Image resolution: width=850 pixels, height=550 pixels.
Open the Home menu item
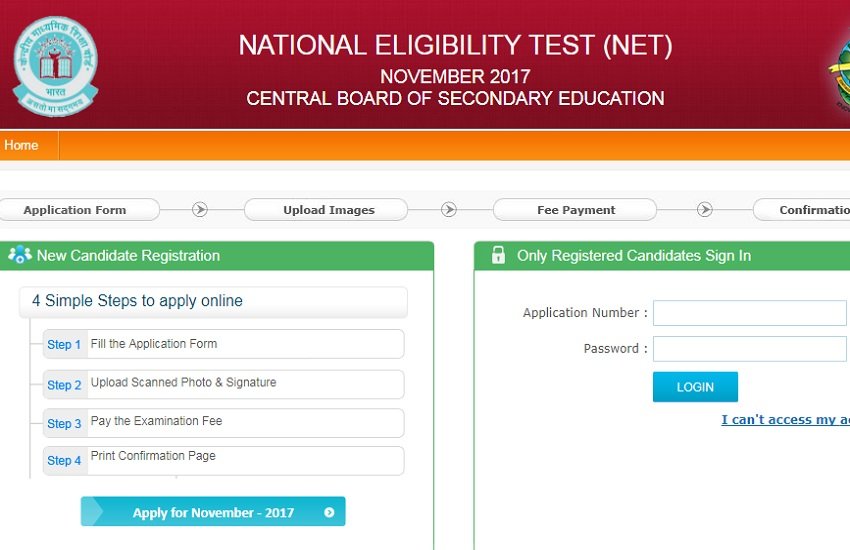pyautogui.click(x=21, y=146)
